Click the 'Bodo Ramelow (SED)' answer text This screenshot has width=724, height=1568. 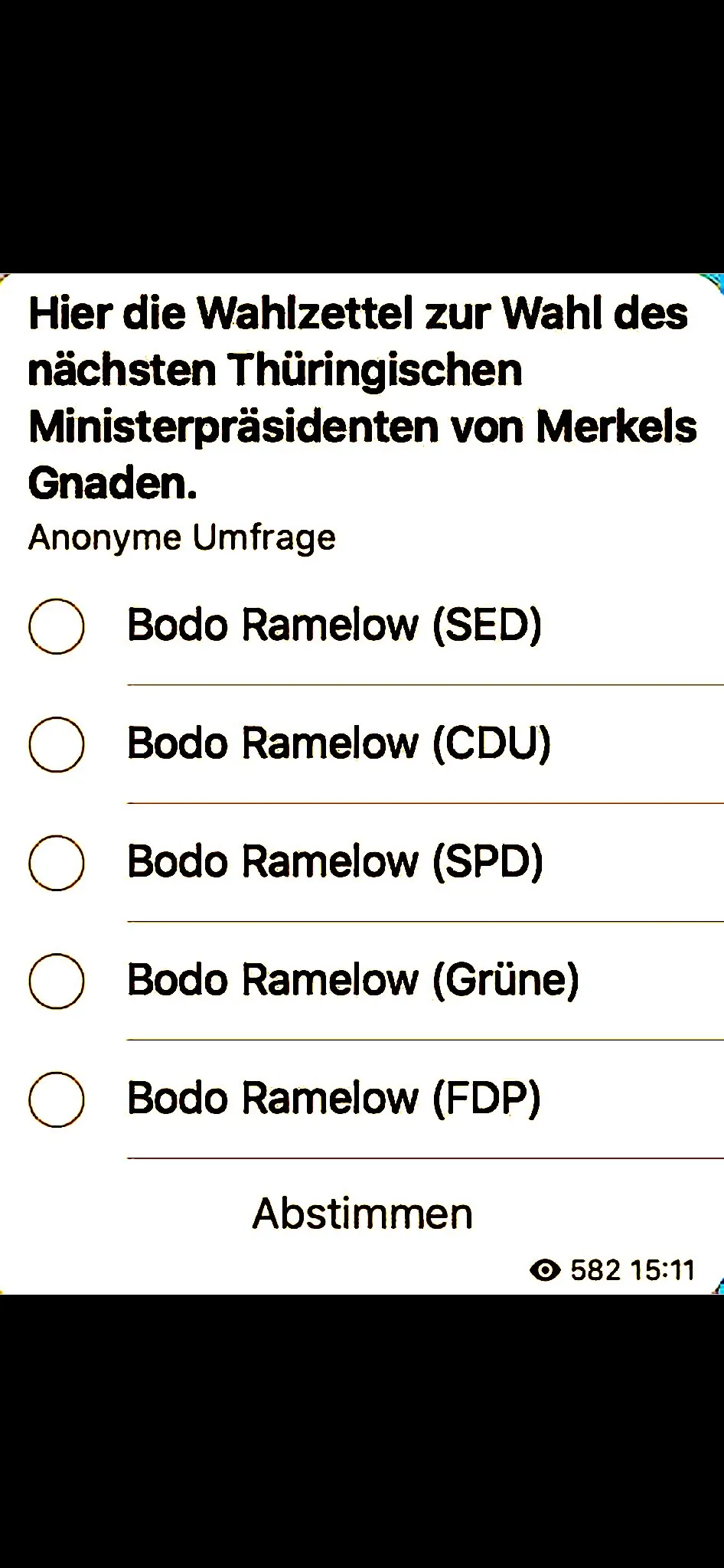coord(334,625)
